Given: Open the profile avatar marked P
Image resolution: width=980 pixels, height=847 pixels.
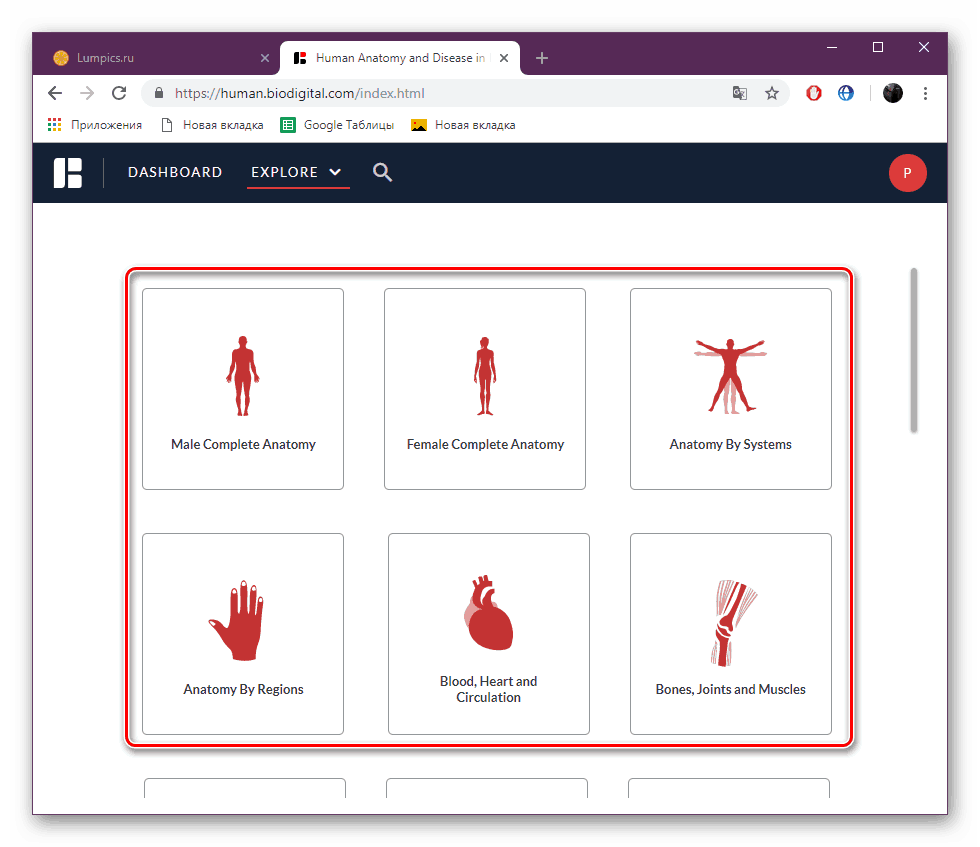Looking at the screenshot, I should pos(908,172).
